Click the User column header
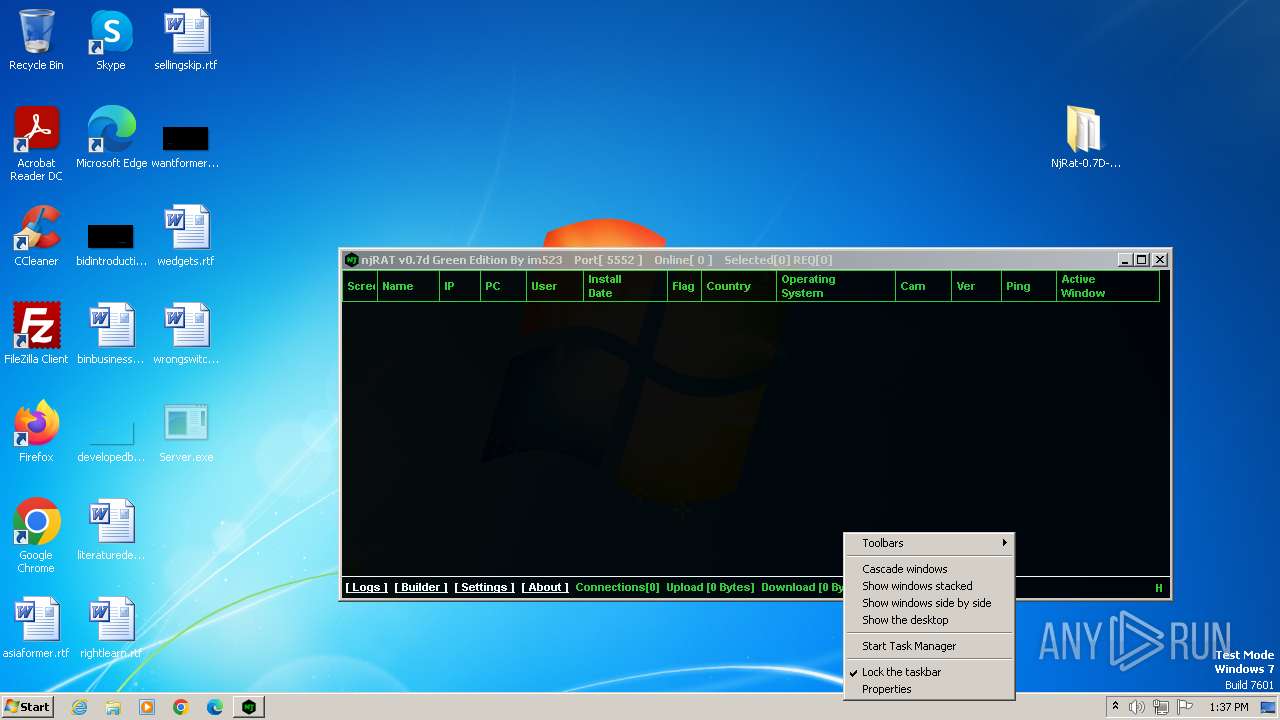The height and width of the screenshot is (720, 1280). coord(555,286)
